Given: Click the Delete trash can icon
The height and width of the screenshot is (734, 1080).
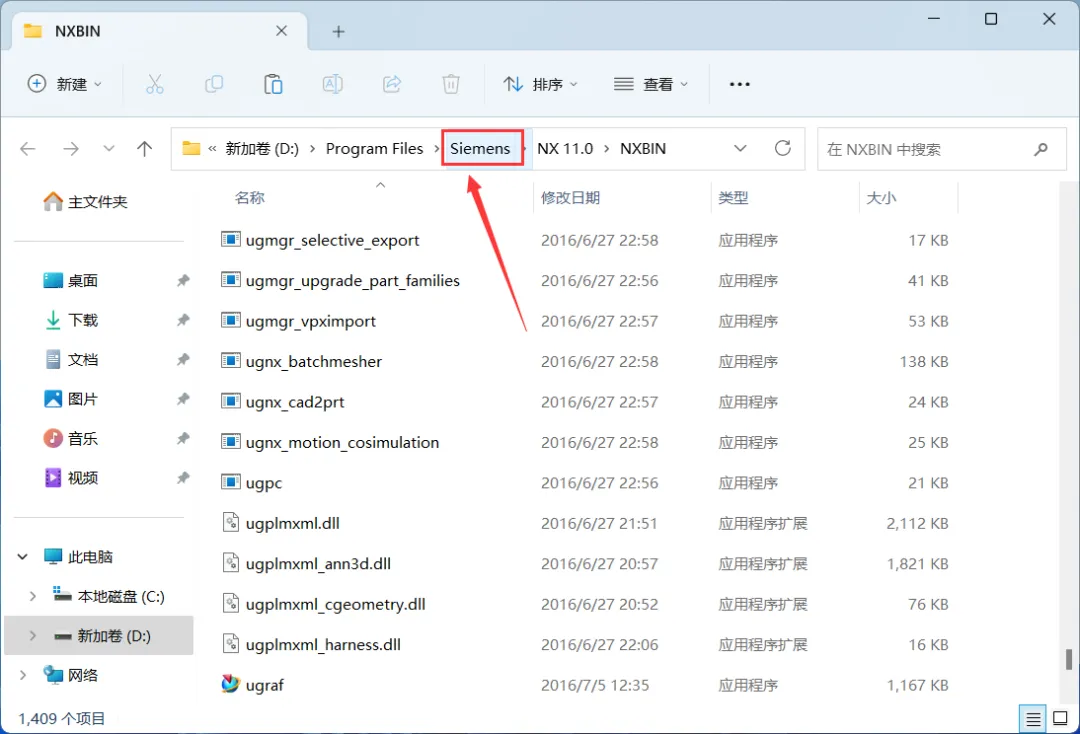Looking at the screenshot, I should 450,84.
